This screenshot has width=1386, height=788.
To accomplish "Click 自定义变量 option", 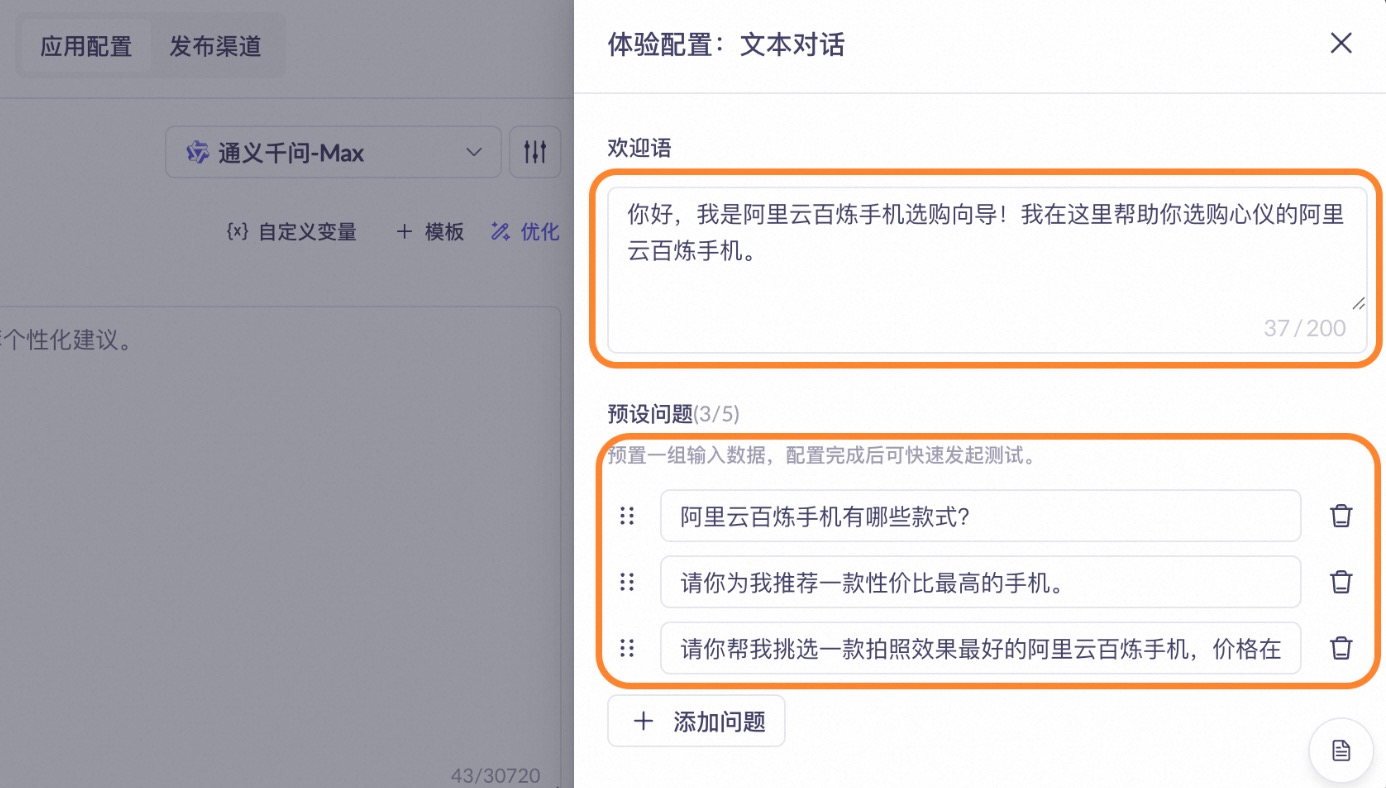I will 292,232.
